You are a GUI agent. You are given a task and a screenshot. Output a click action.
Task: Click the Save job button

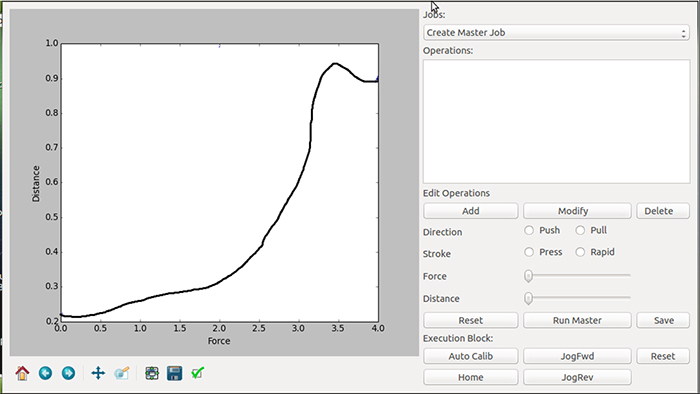pos(663,320)
